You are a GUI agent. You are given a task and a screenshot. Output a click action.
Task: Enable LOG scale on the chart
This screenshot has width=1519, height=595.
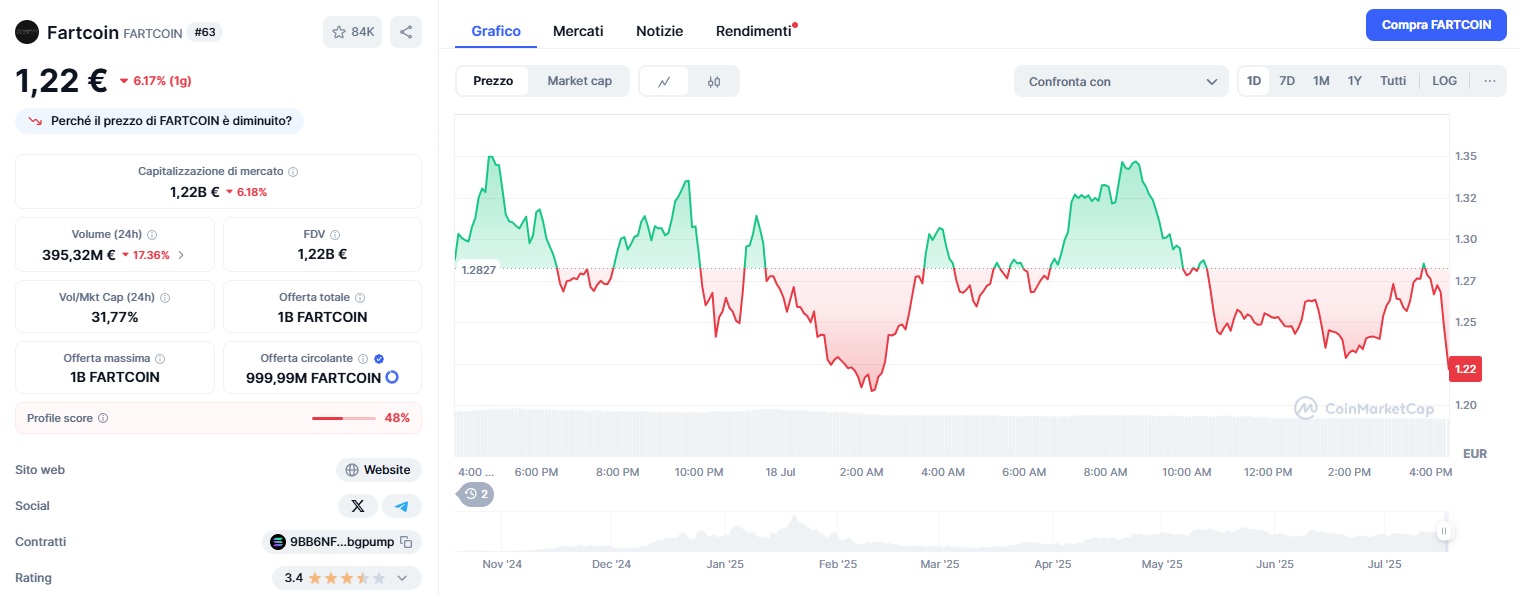(1444, 80)
